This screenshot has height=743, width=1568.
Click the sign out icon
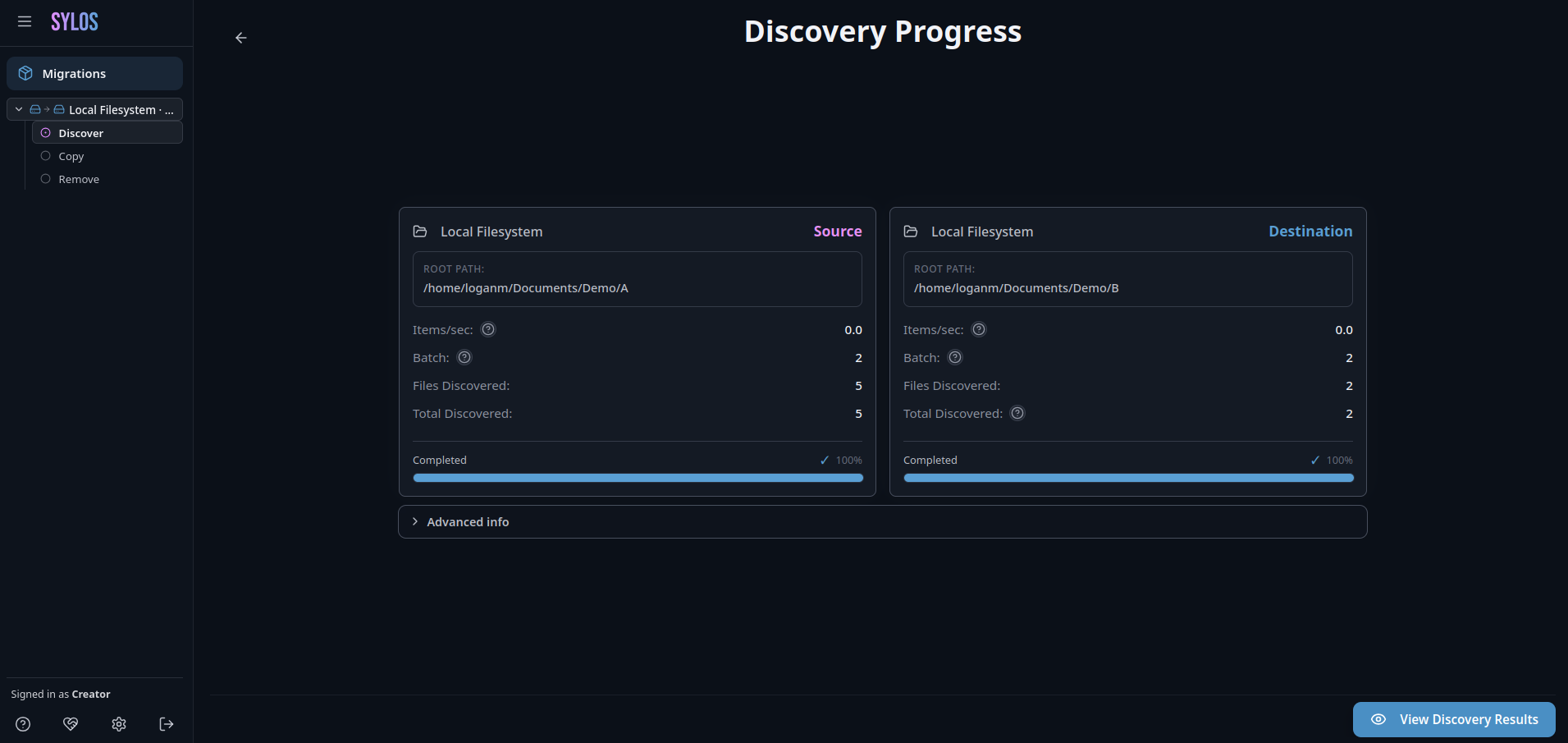pyautogui.click(x=167, y=724)
